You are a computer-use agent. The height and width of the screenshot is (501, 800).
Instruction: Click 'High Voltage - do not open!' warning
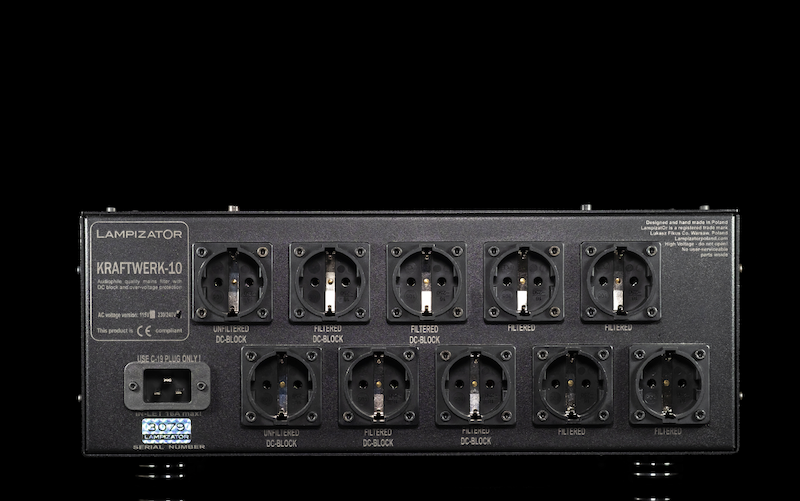point(696,244)
